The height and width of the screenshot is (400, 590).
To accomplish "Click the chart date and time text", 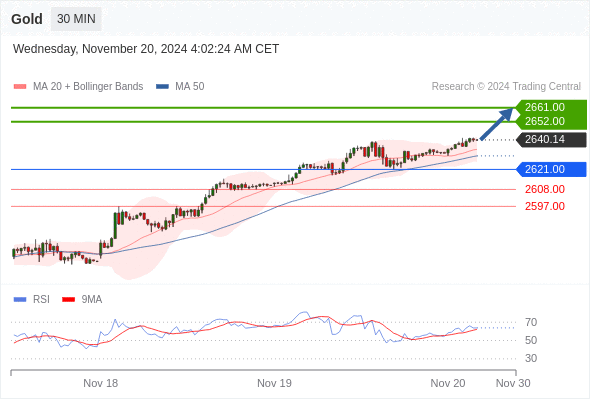I will tap(146, 49).
